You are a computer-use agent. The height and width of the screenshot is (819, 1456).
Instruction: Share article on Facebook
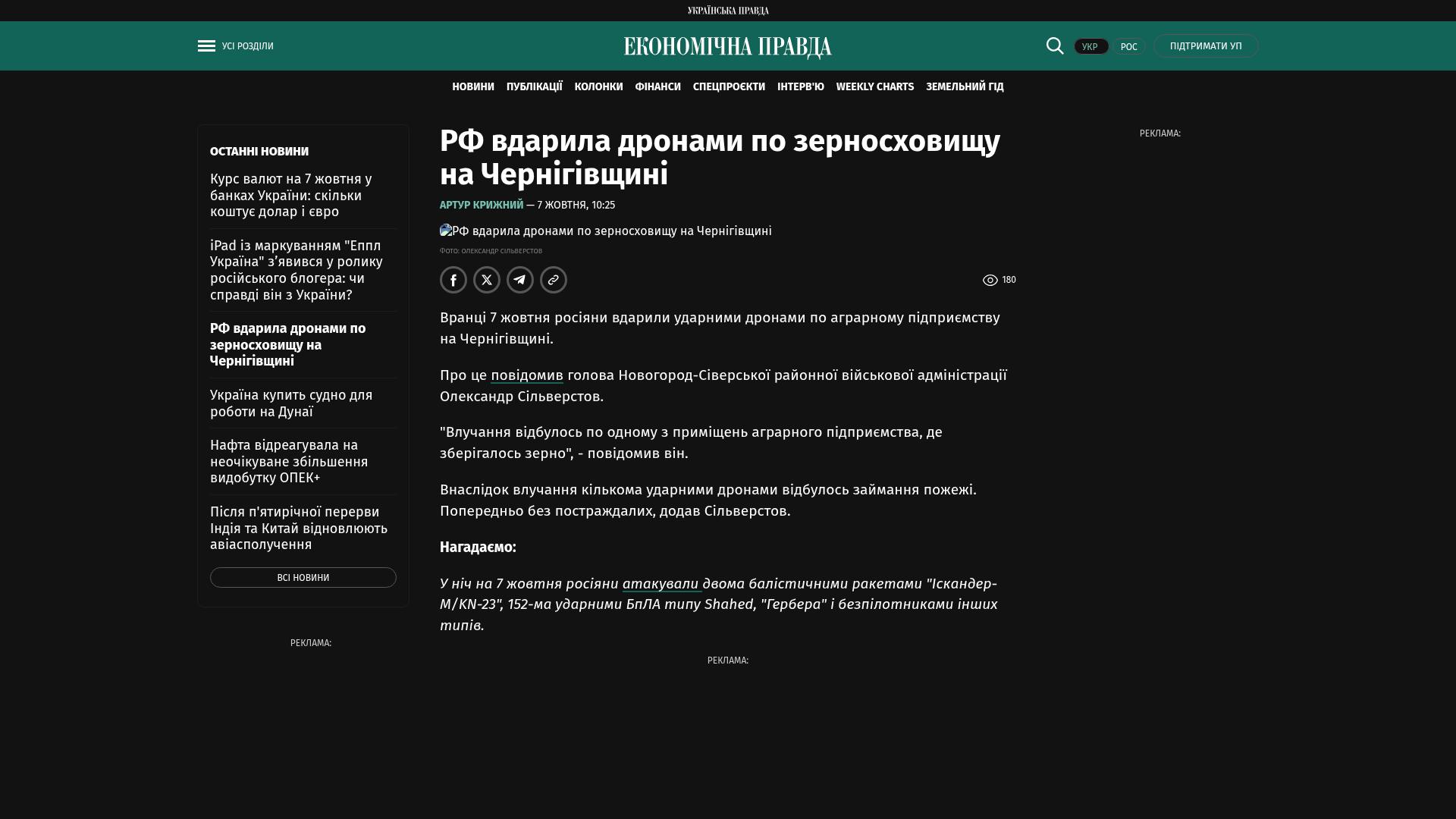coord(453,280)
